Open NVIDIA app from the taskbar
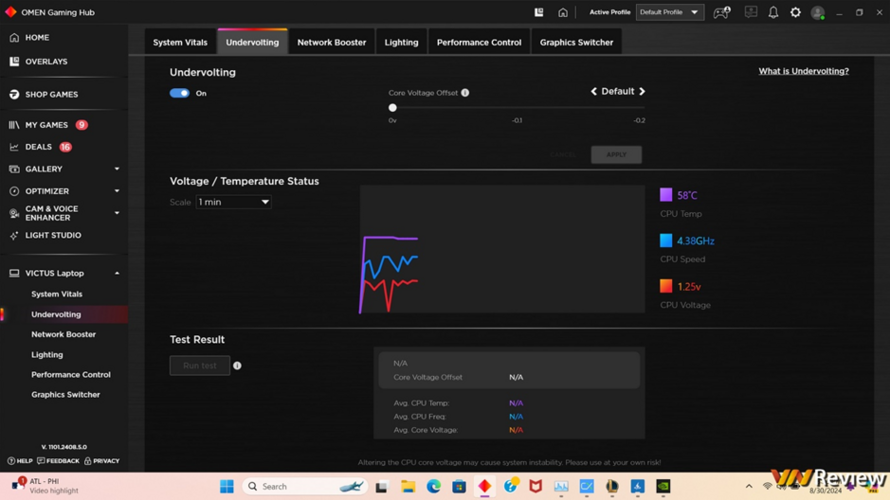Image resolution: width=890 pixels, height=500 pixels. click(663, 486)
